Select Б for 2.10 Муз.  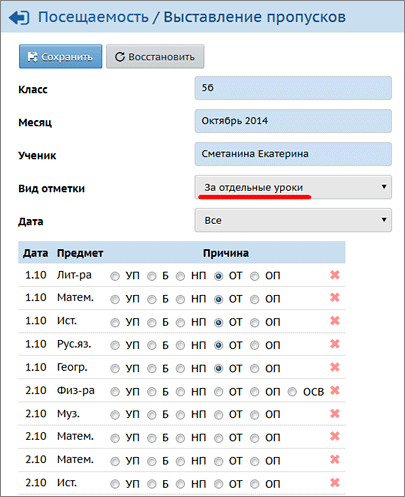(x=152, y=415)
